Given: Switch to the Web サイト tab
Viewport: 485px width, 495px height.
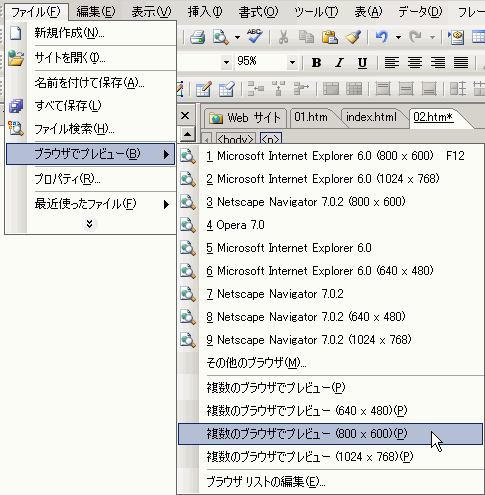Looking at the screenshot, I should [x=245, y=118].
